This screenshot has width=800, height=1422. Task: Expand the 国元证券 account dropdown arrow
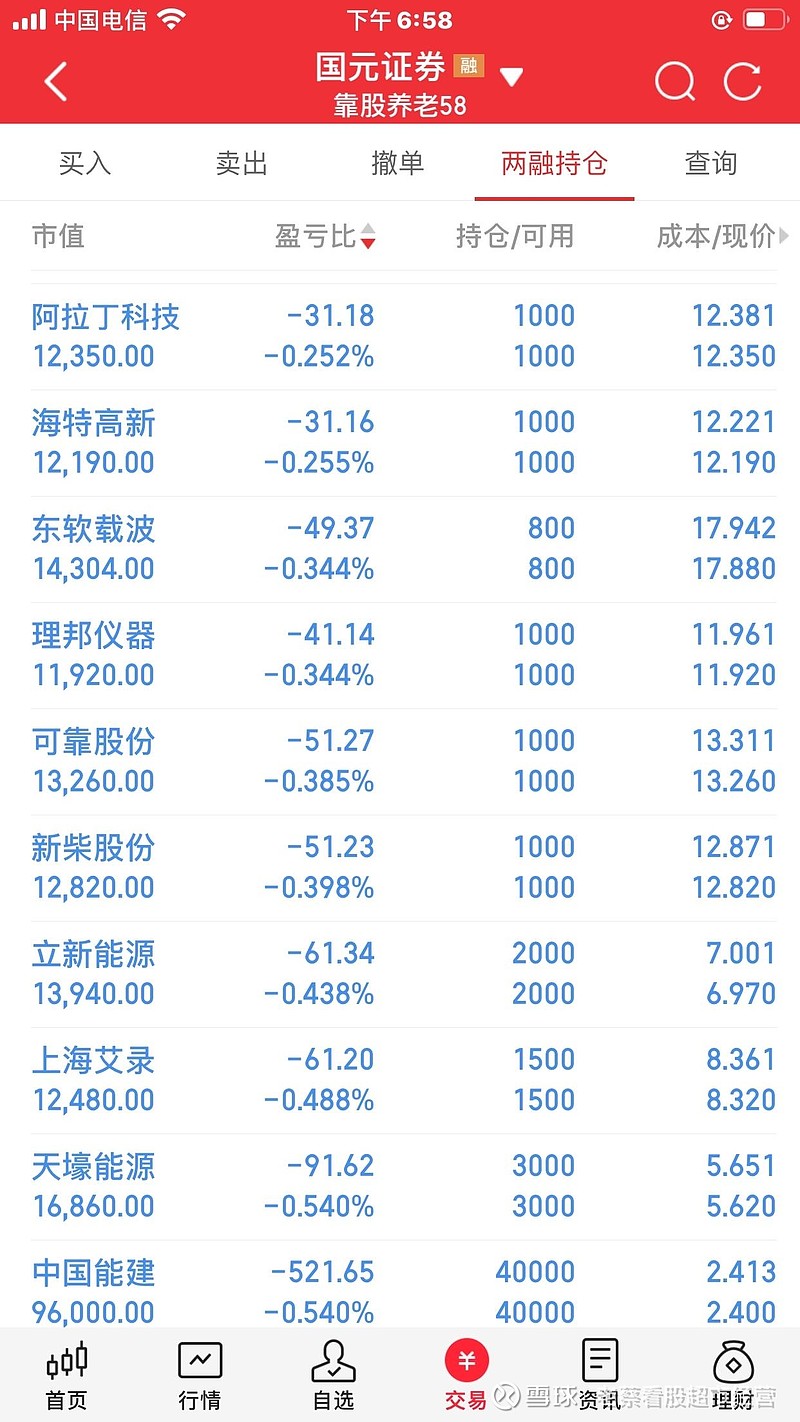pos(511,77)
